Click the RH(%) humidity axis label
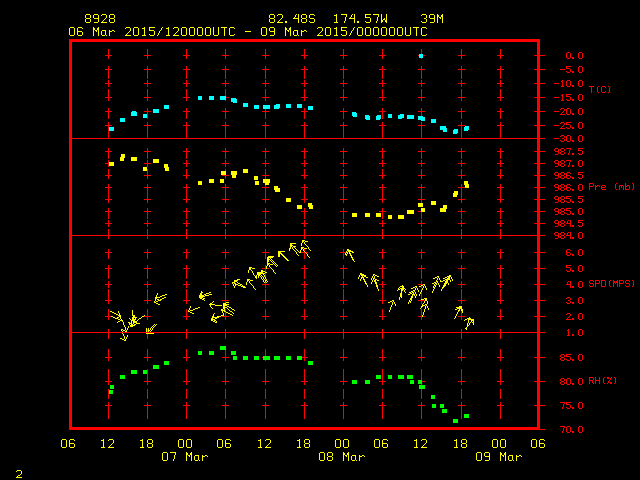 602,381
